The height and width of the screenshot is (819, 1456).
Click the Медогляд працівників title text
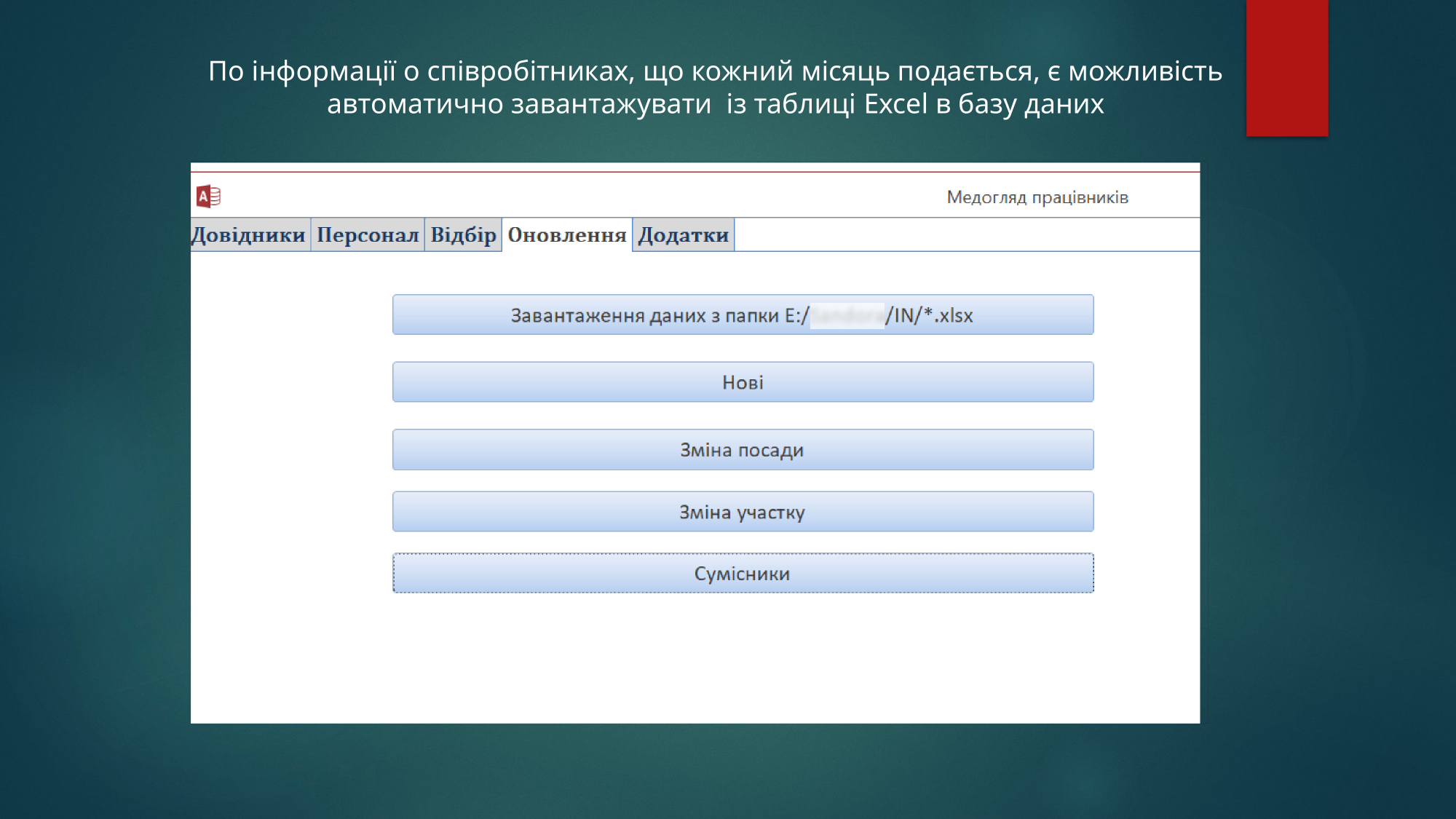(1037, 197)
